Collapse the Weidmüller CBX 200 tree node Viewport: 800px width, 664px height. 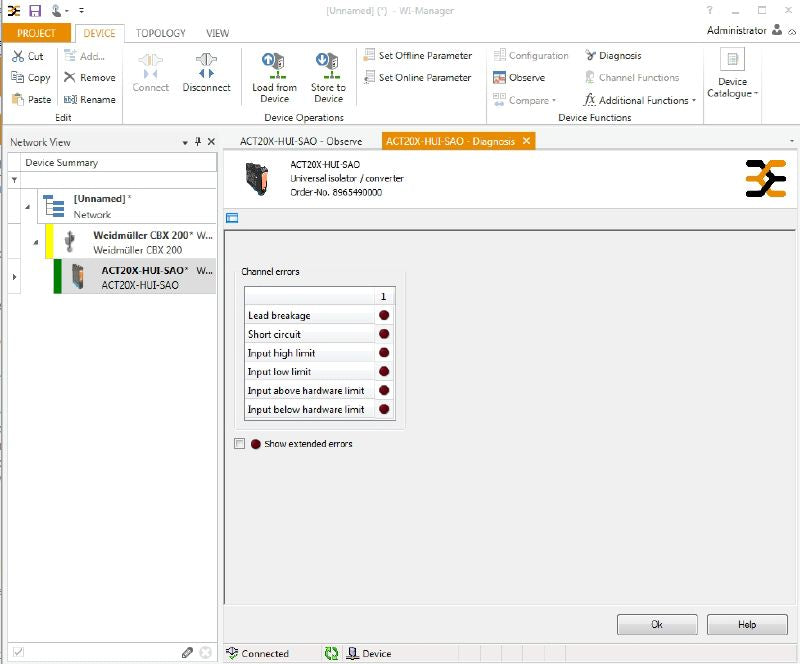coord(36,242)
